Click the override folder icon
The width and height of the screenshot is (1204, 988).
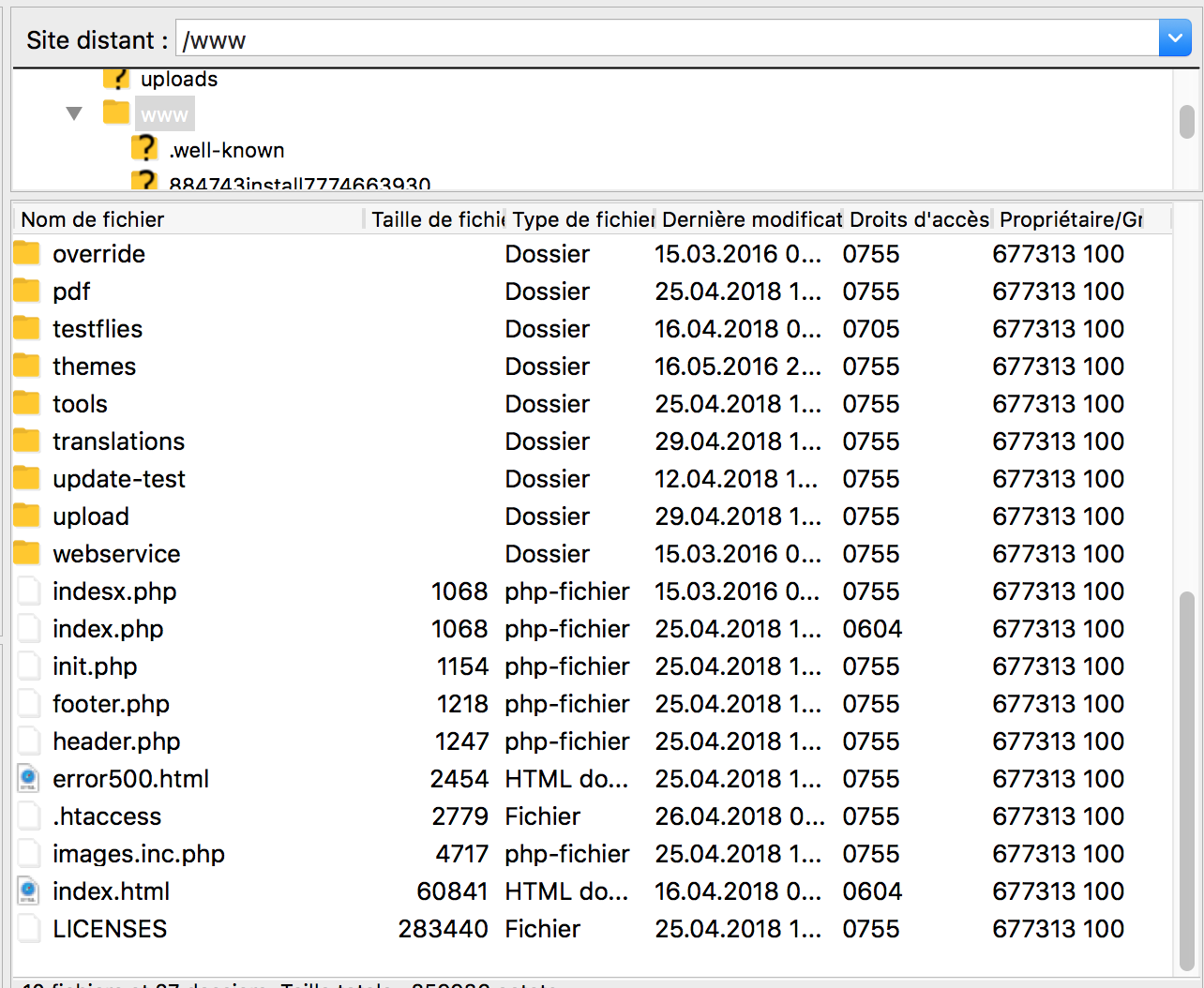(x=26, y=253)
